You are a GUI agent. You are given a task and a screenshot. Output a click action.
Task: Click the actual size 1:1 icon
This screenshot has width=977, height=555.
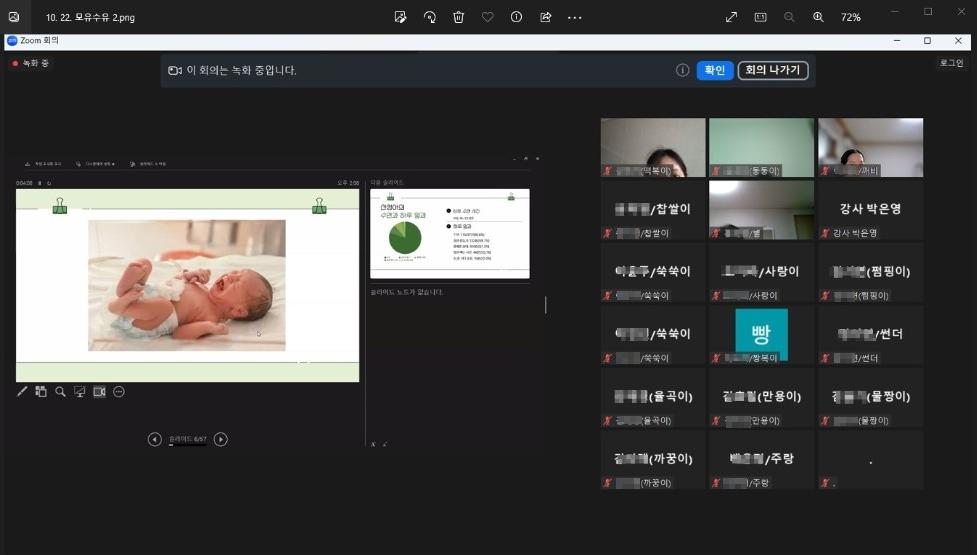760,17
